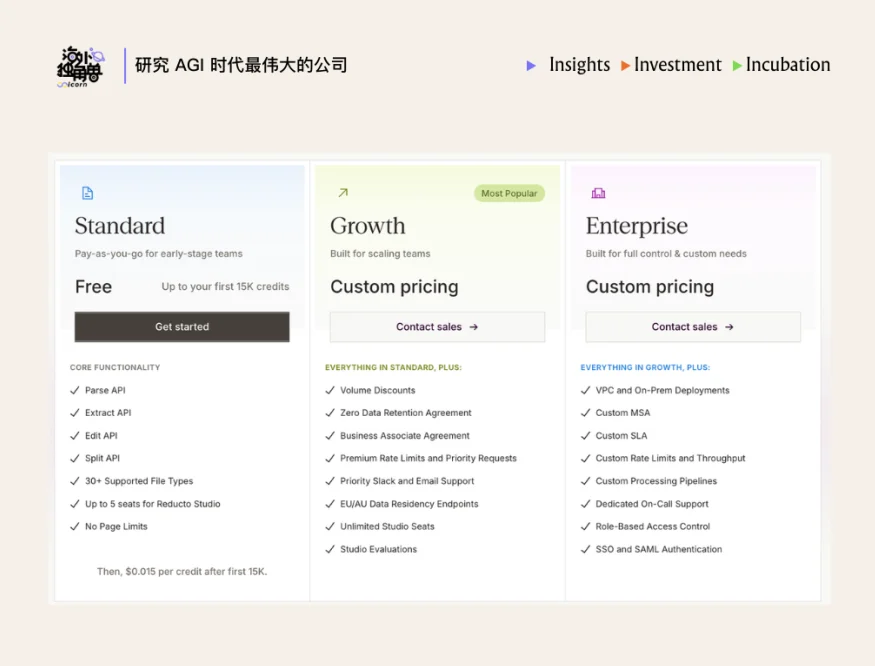Click the green triangle before Insights
This screenshot has width=875, height=666.
531,65
